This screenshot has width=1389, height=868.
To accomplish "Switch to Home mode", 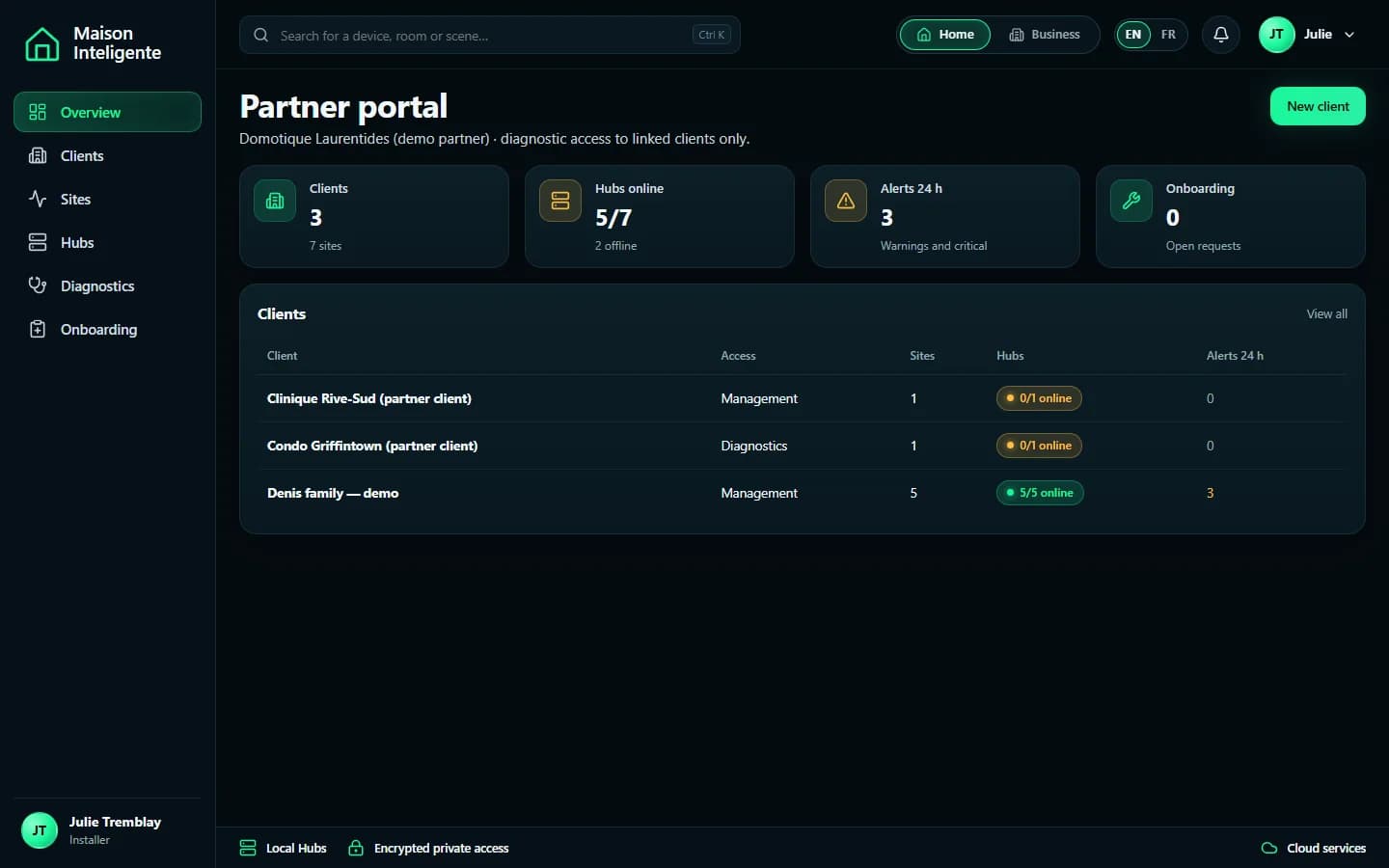I will pyautogui.click(x=945, y=35).
